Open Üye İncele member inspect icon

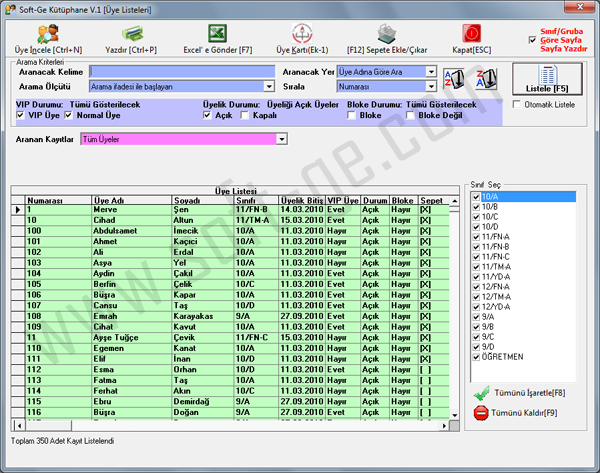coord(48,34)
